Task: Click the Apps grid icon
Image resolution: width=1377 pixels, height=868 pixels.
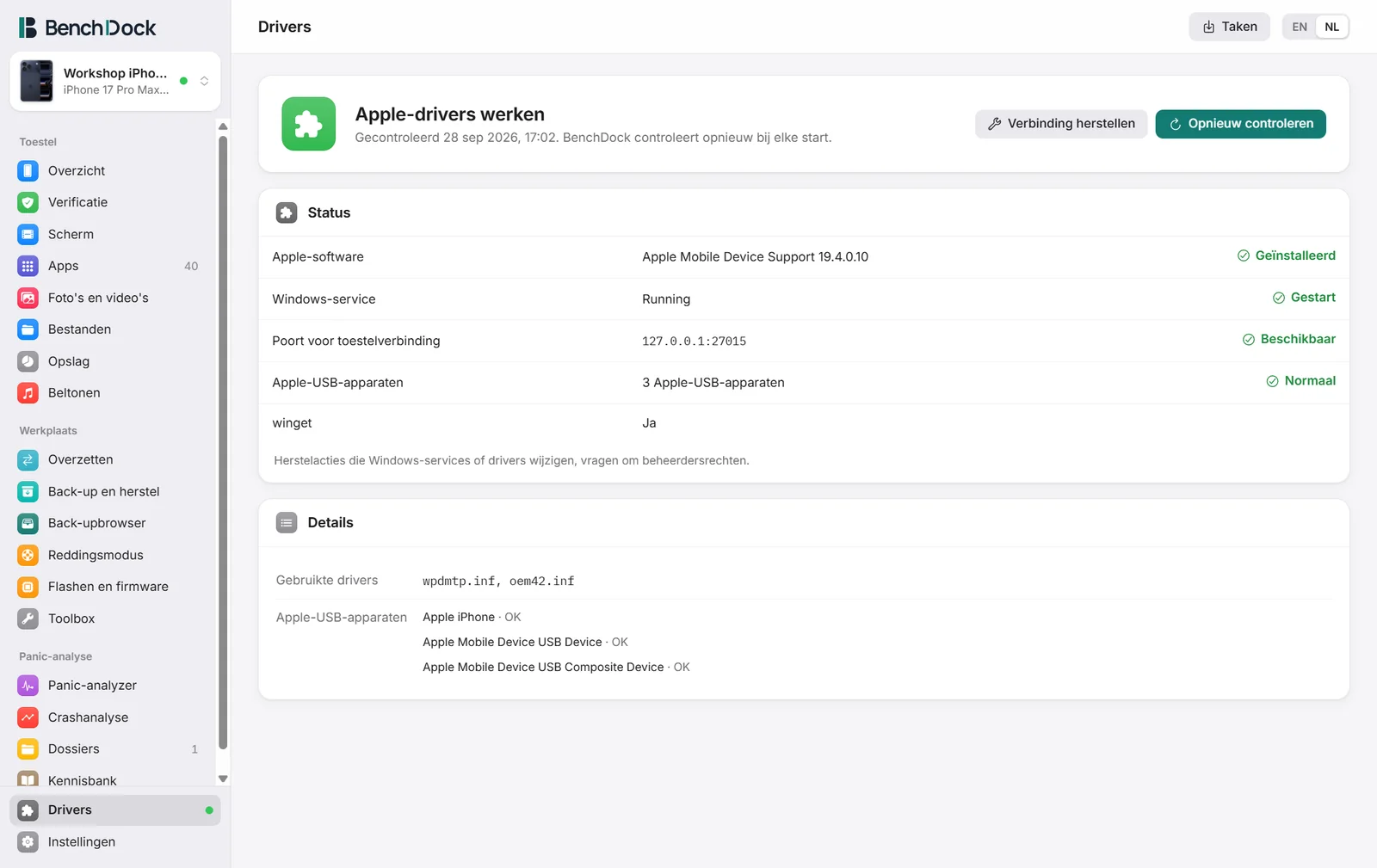Action: (x=28, y=266)
